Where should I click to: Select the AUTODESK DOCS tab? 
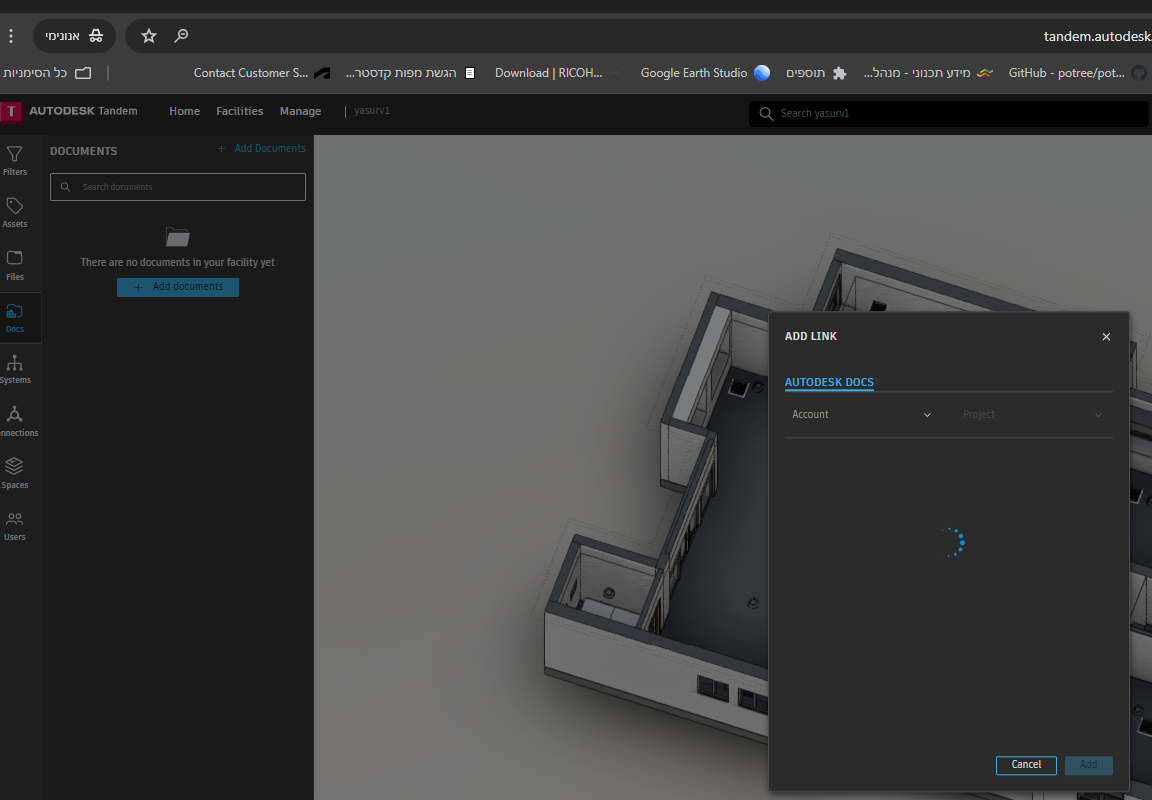click(829, 382)
